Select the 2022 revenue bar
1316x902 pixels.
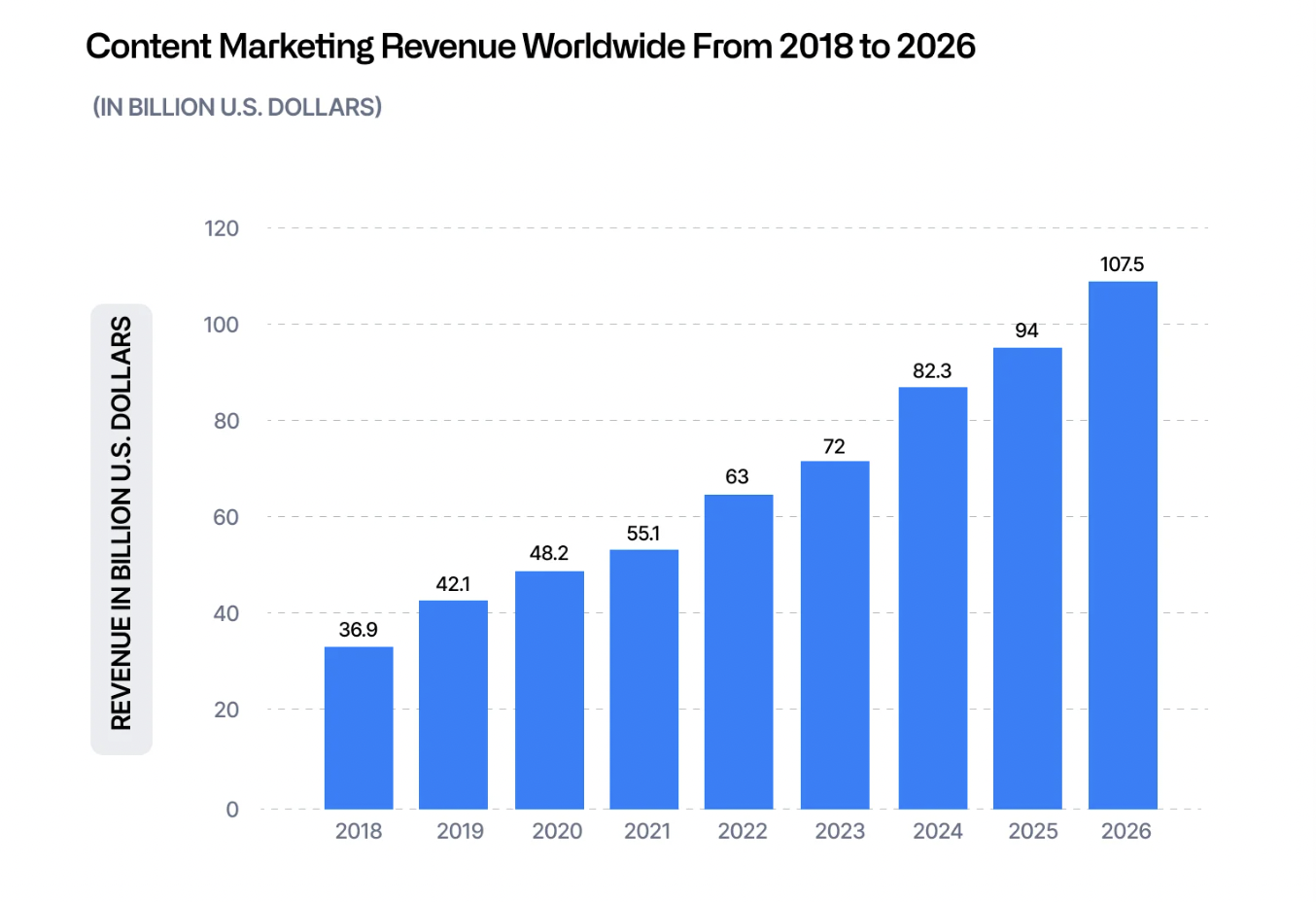(739, 652)
